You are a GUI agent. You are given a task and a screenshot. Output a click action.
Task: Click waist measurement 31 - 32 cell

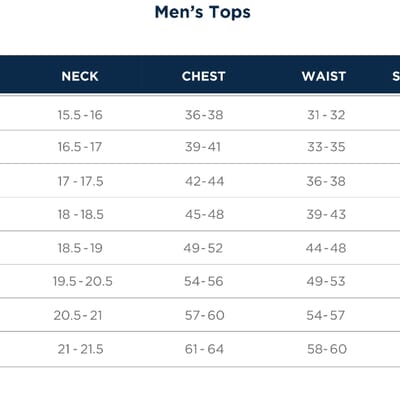326,115
